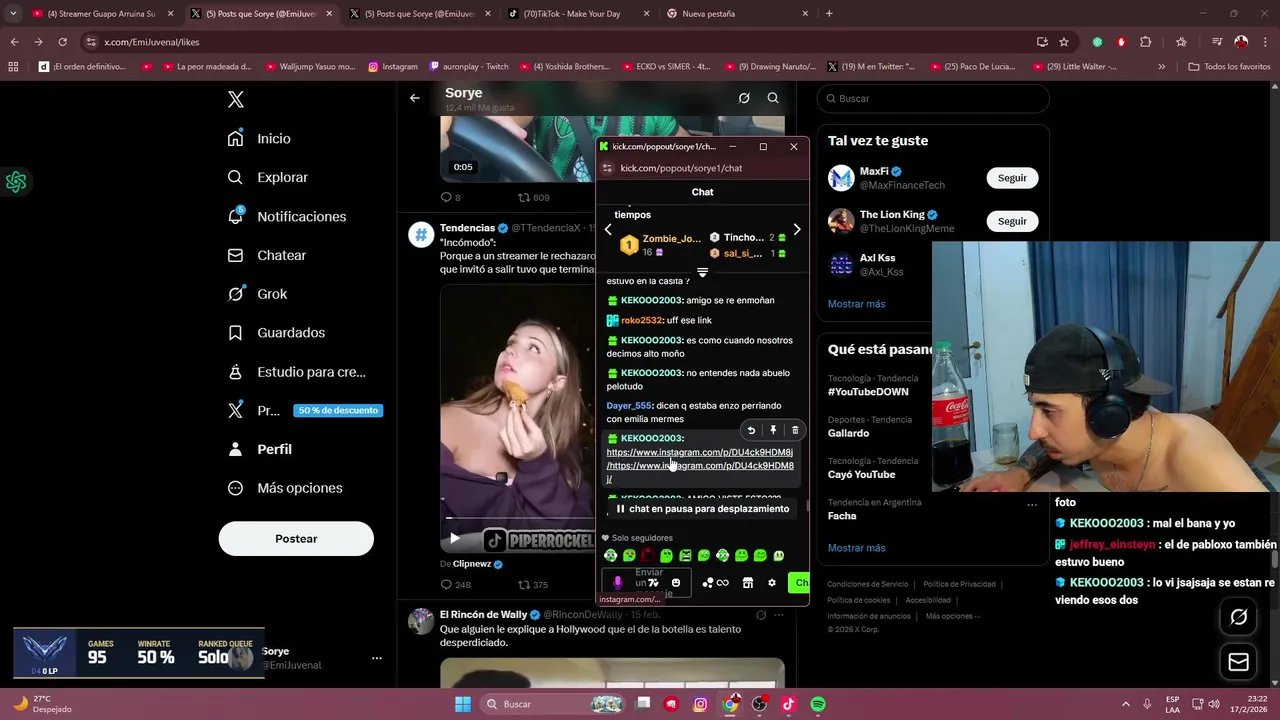Click Grok icon in profile header
Screen dimensions: 1280x720
(x=744, y=98)
